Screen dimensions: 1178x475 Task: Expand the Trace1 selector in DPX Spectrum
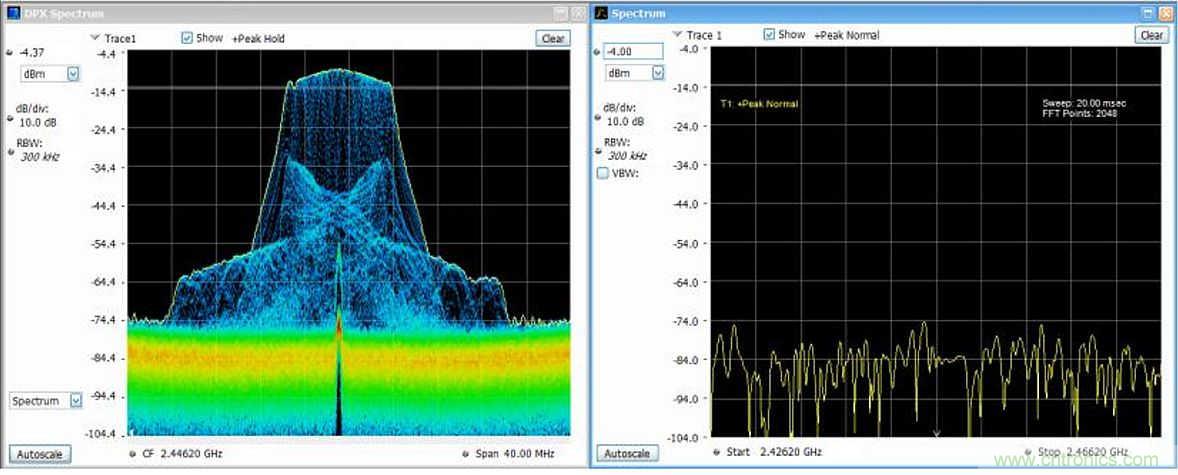coord(95,38)
